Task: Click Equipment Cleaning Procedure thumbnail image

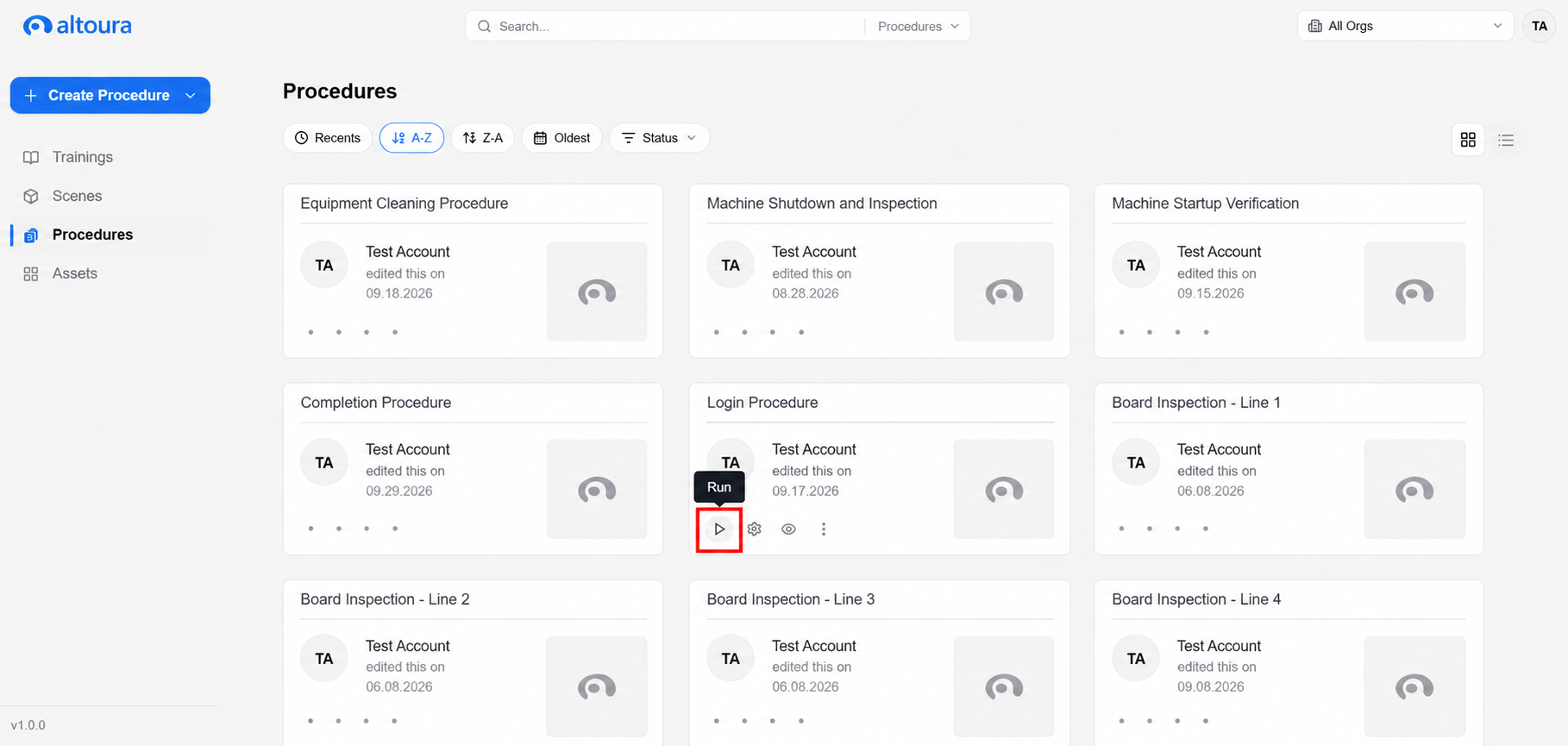Action: [x=597, y=292]
